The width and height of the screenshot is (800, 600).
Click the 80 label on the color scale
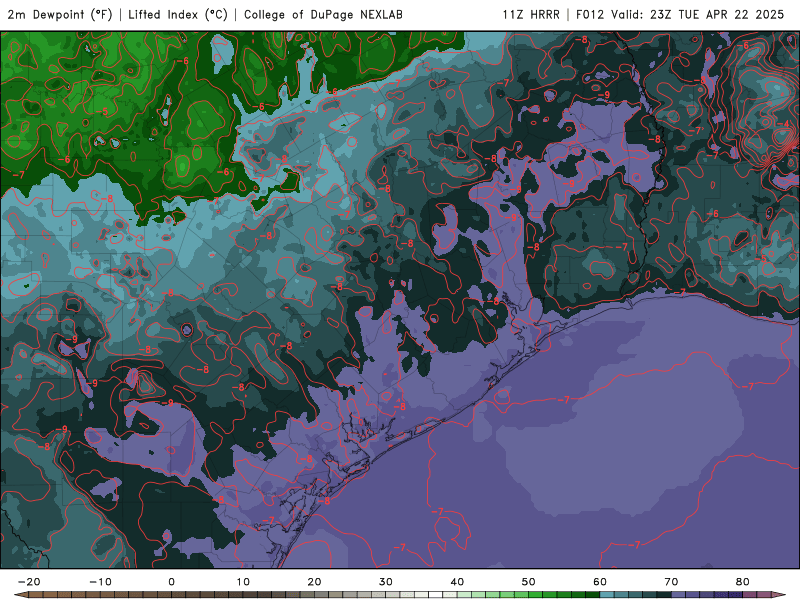[x=743, y=582]
